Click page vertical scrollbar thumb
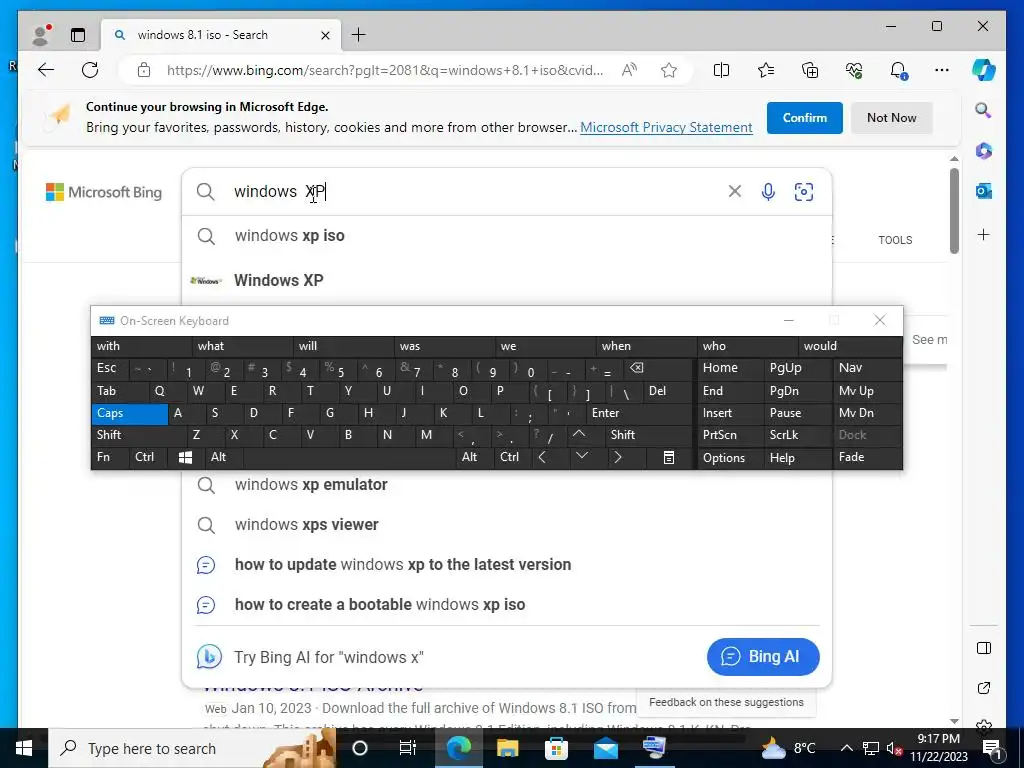This screenshot has width=1024, height=768. pos(954,211)
